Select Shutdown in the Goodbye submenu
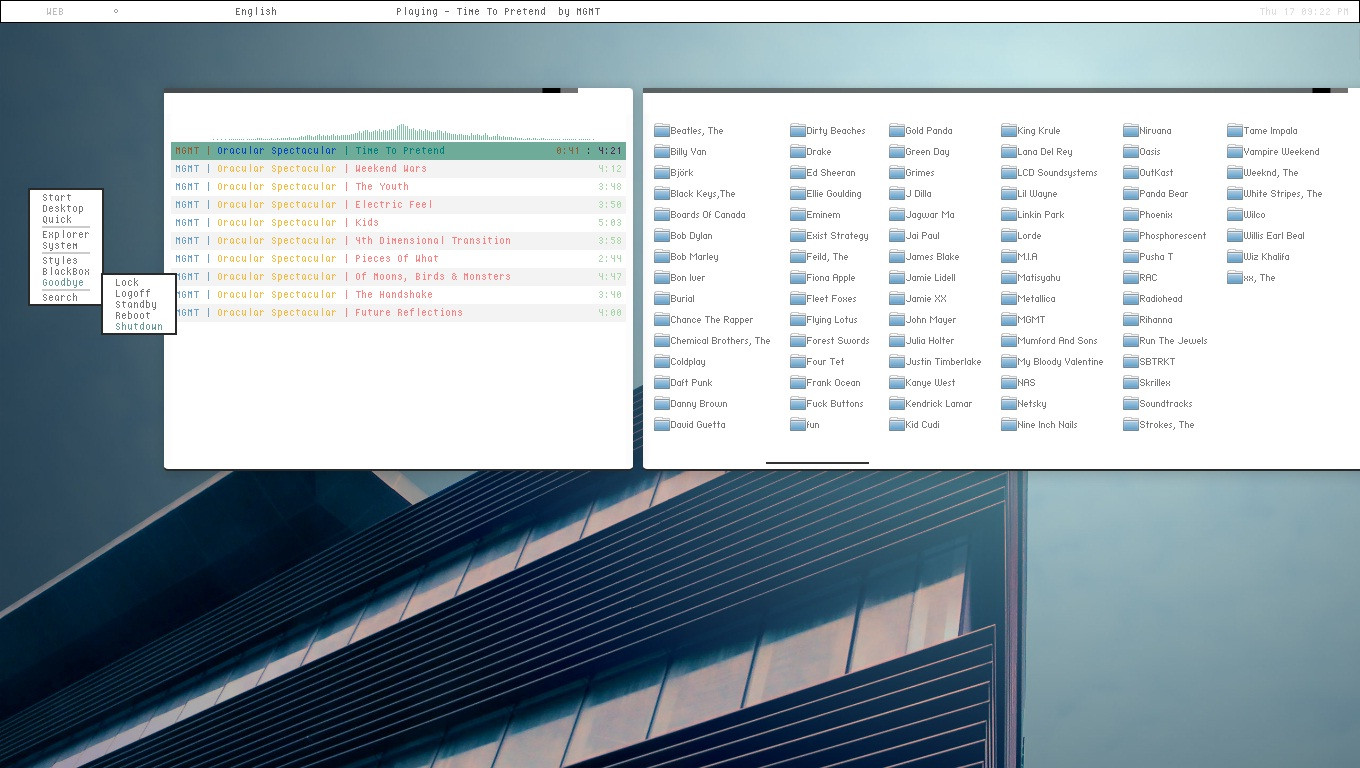1360x768 pixels. point(139,327)
